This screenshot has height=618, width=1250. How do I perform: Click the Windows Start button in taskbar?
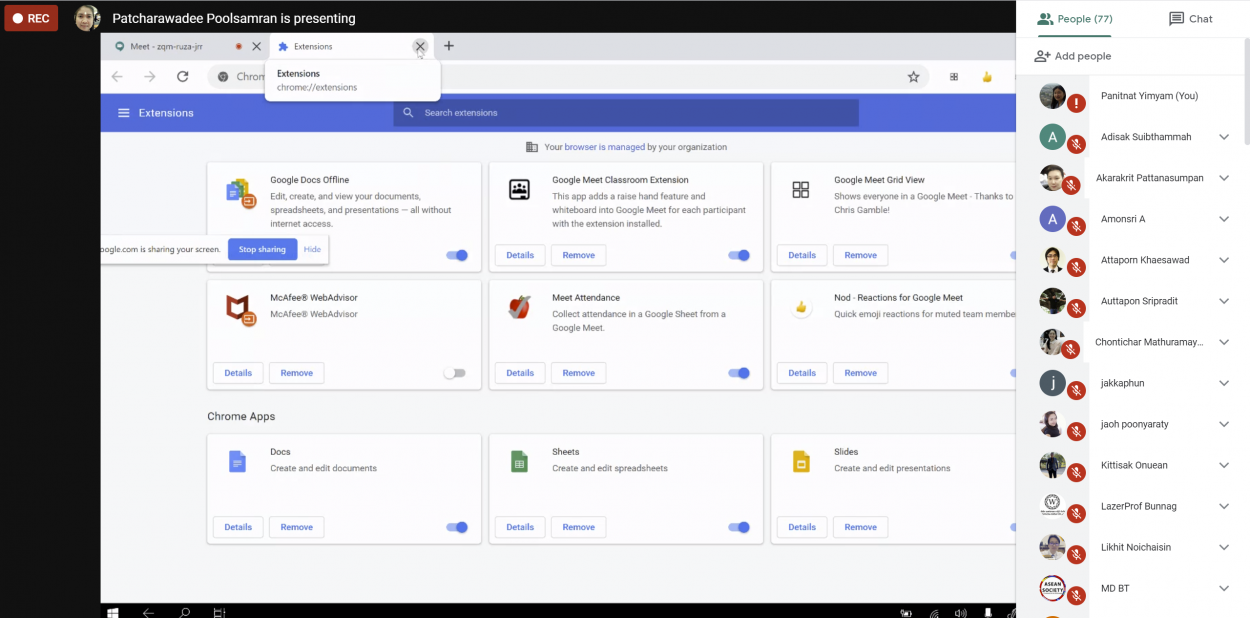click(113, 612)
